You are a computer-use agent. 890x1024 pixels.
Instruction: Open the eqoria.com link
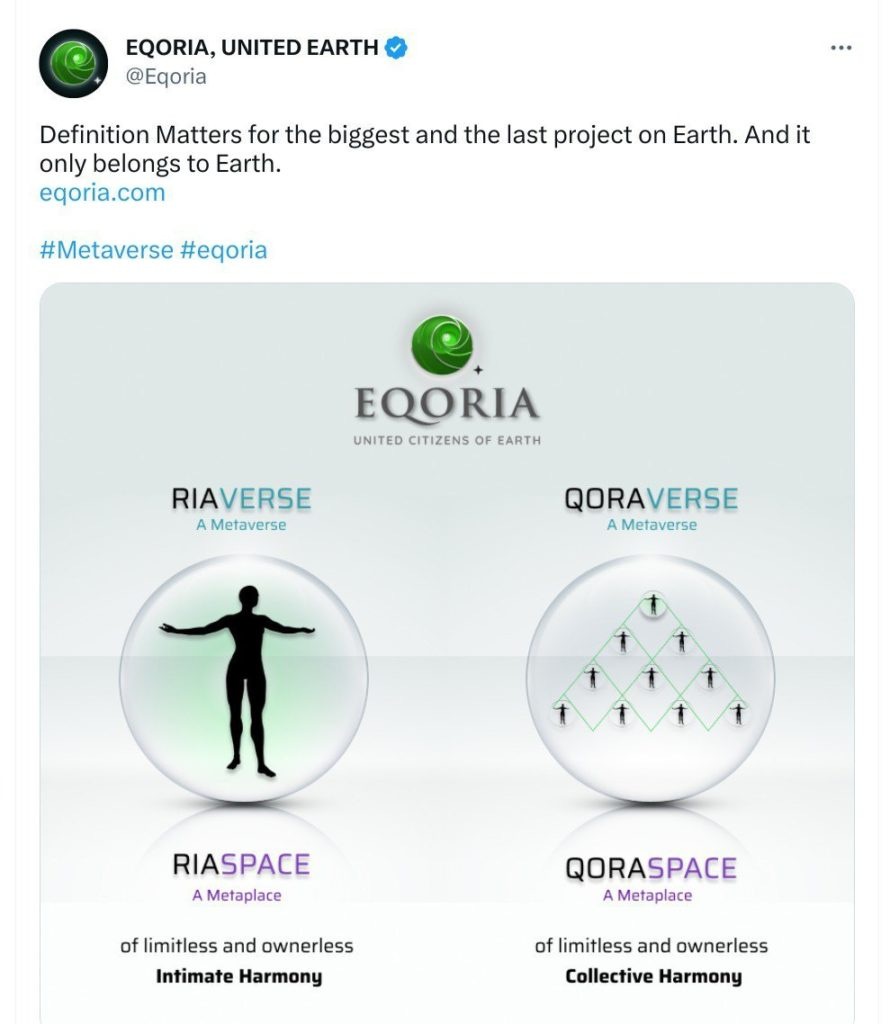coord(102,192)
